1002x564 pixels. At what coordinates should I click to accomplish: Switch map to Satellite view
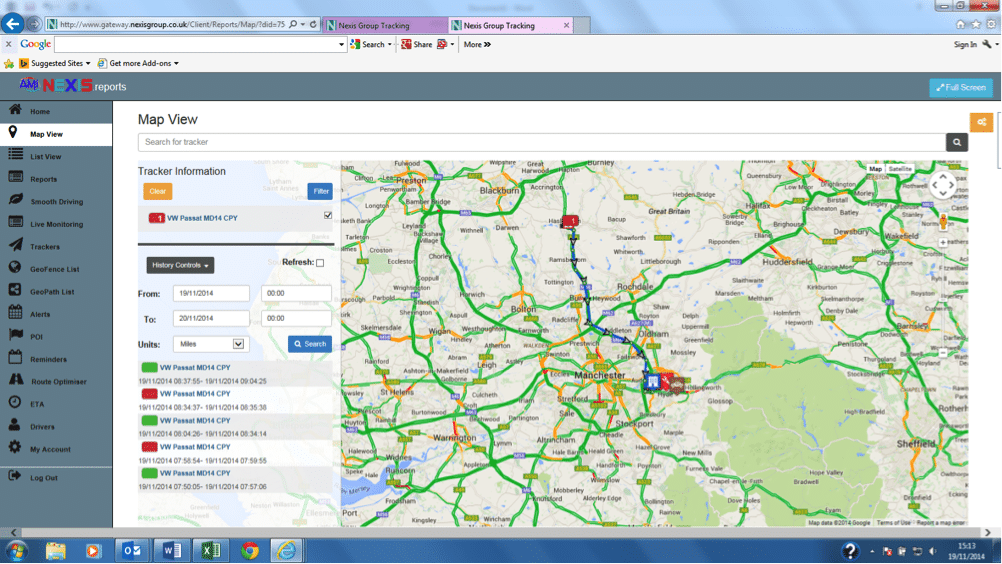click(x=900, y=169)
